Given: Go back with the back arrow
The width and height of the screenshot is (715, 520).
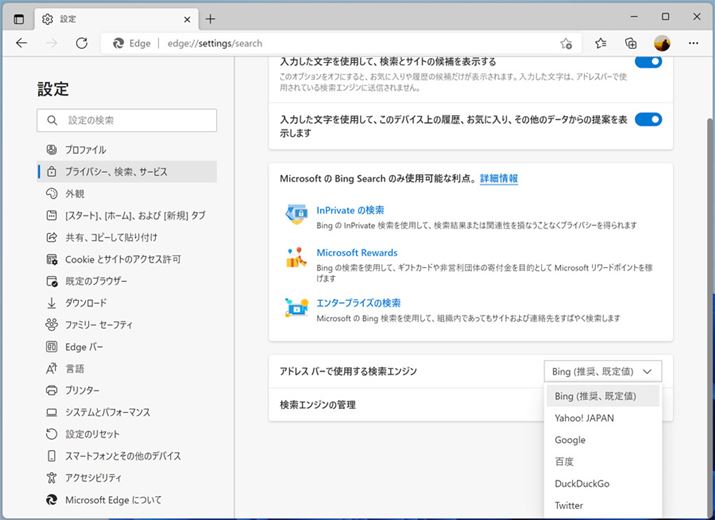Looking at the screenshot, I should pyautogui.click(x=22, y=43).
